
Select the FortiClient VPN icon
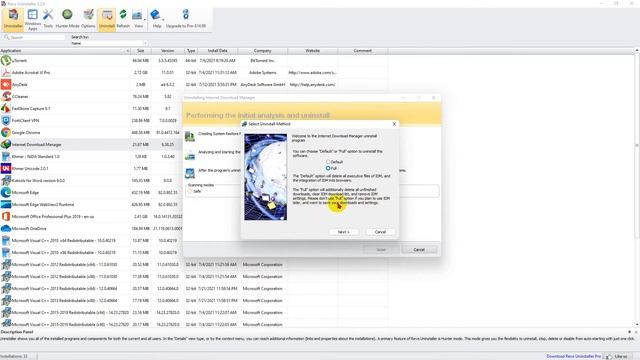[6, 120]
